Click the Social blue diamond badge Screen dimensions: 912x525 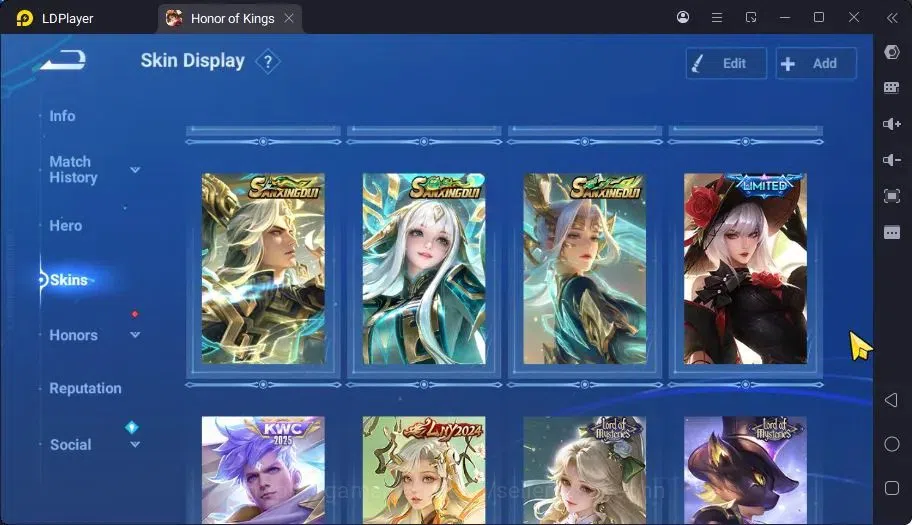tap(132, 427)
